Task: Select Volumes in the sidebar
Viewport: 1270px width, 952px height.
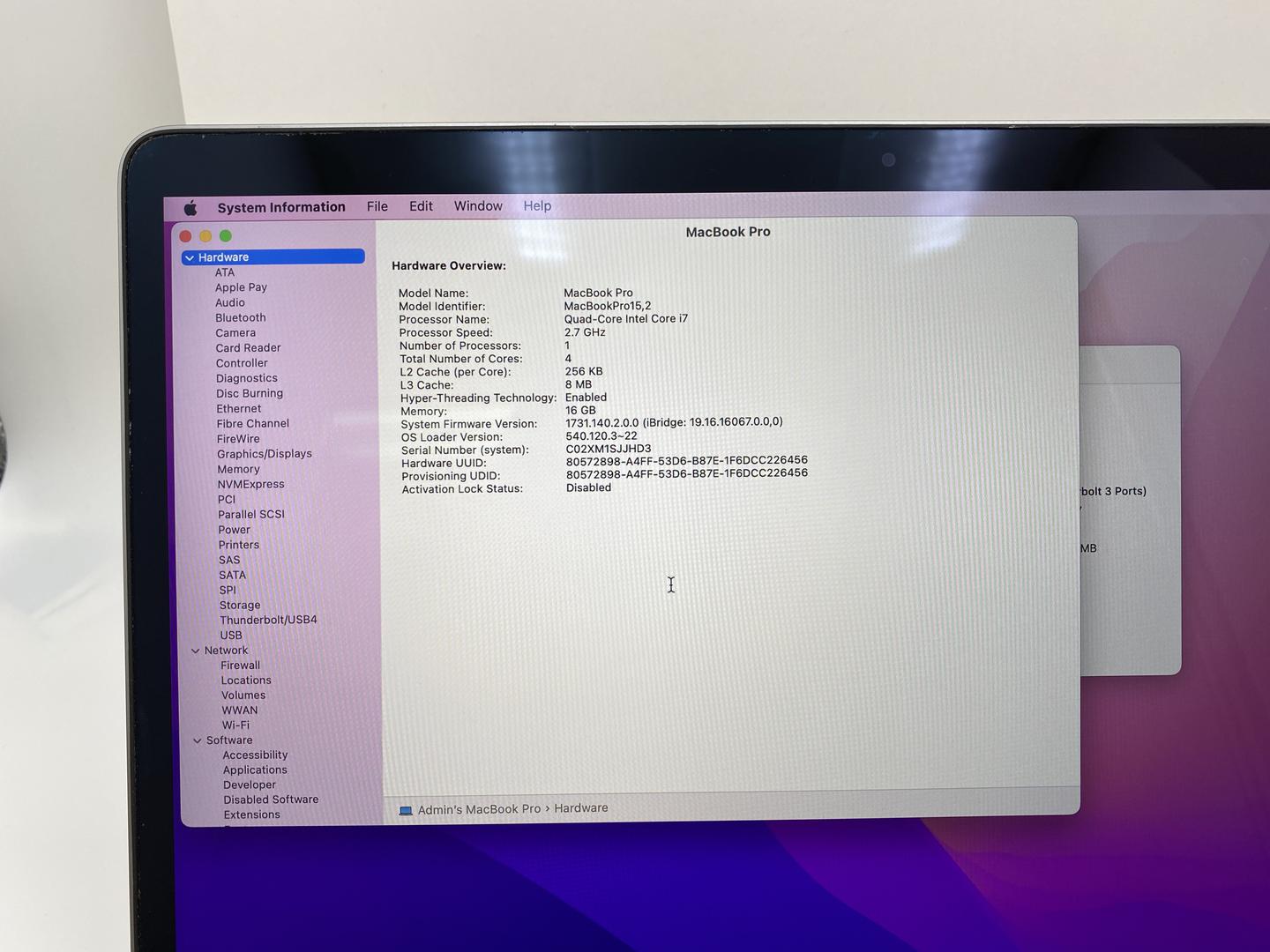Action: pyautogui.click(x=243, y=695)
